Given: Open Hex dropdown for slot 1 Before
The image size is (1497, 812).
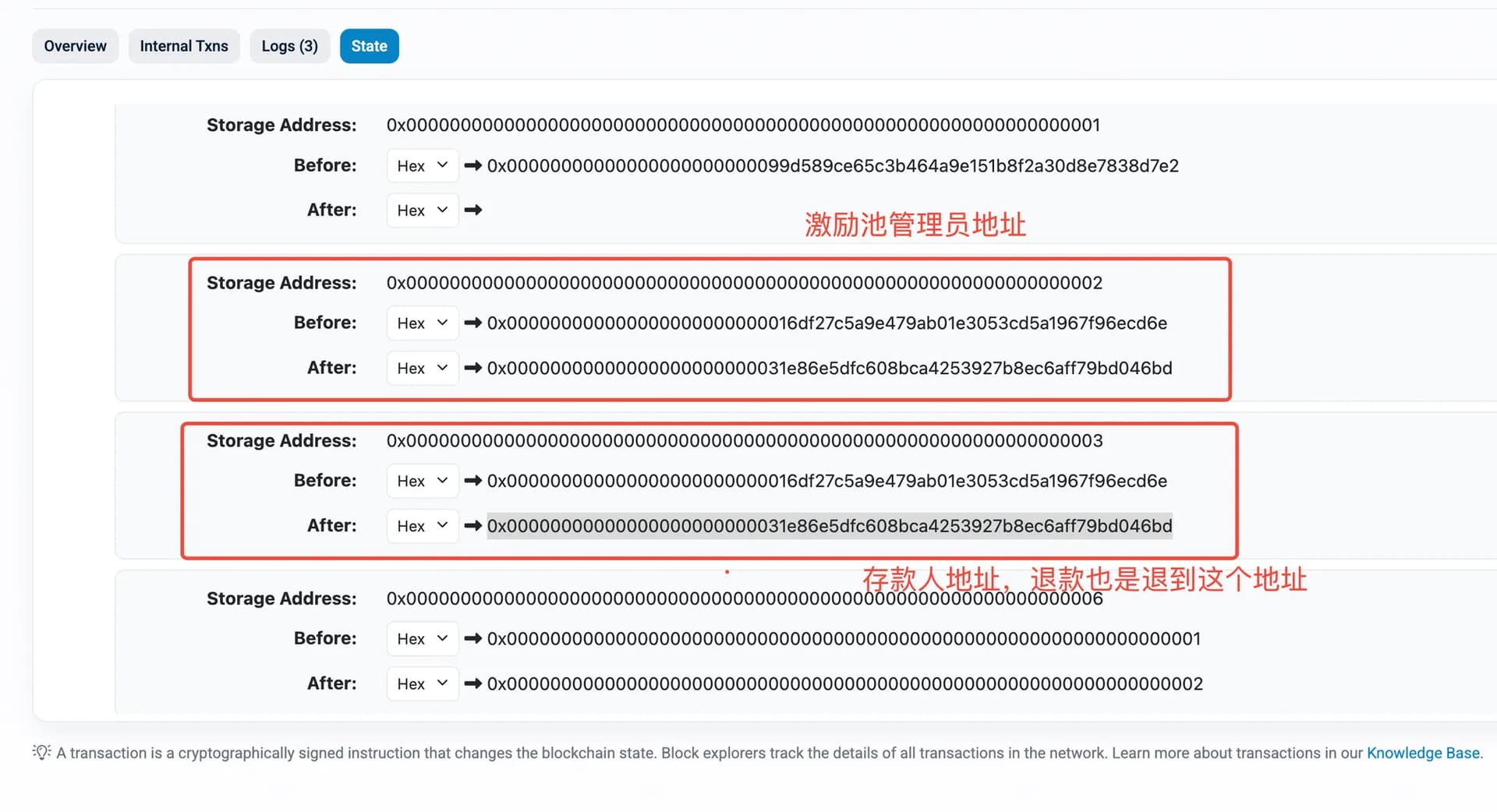Looking at the screenshot, I should pyautogui.click(x=423, y=165).
